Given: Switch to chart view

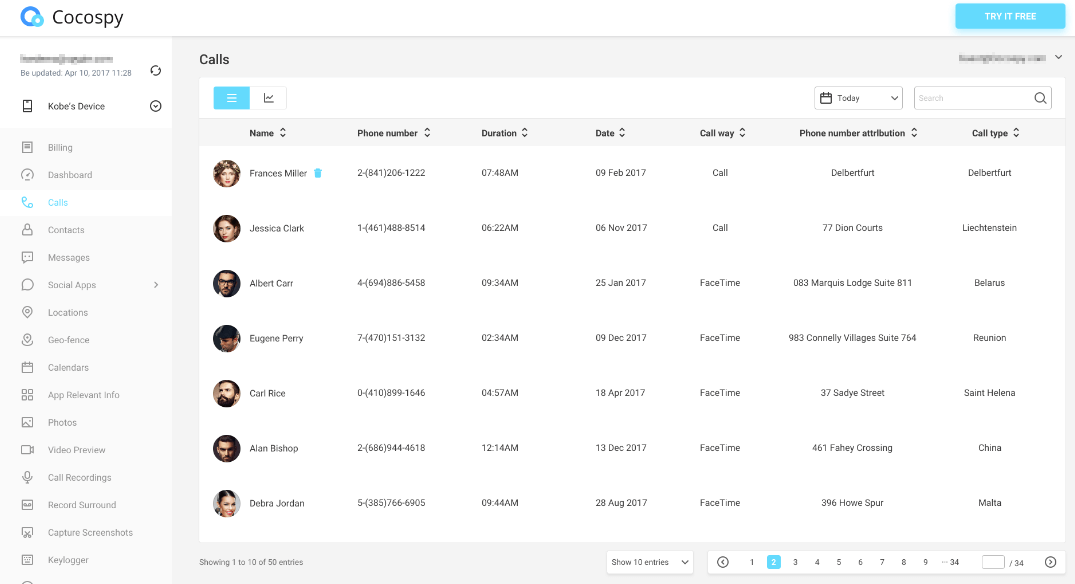Looking at the screenshot, I should tap(269, 98).
